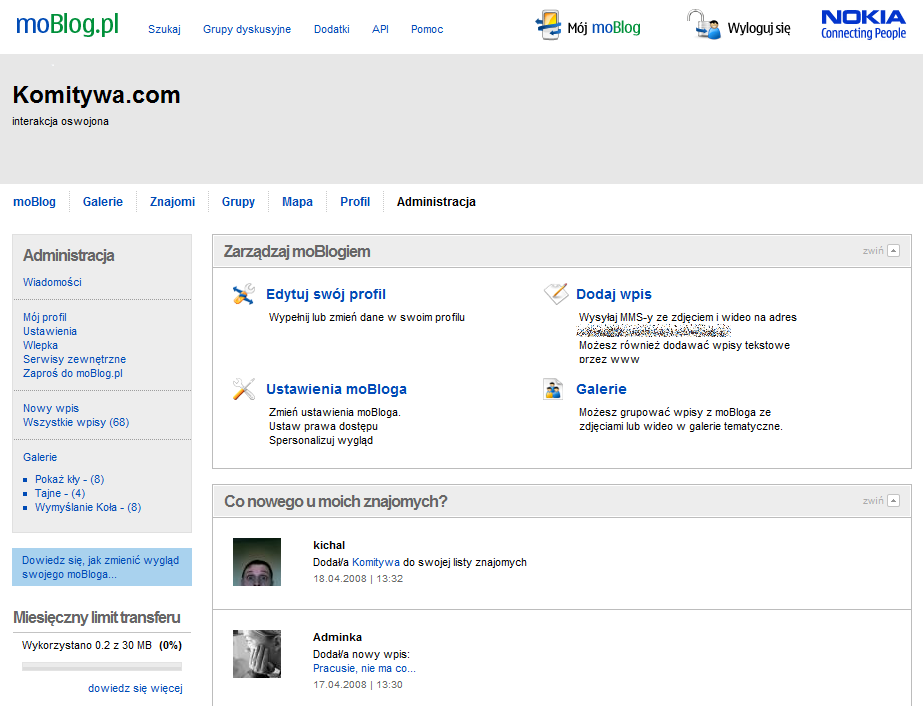Viewport: 923px width, 706px height.
Task: Click the Ustawienia moBloga tools icon
Action: pyautogui.click(x=244, y=389)
